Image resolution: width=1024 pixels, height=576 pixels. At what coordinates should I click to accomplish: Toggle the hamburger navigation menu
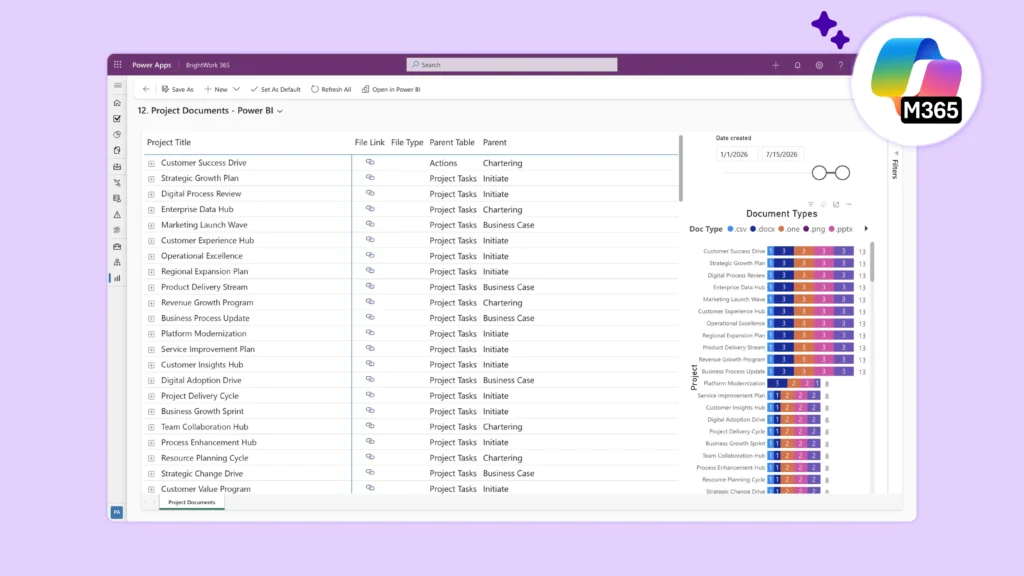pos(118,86)
